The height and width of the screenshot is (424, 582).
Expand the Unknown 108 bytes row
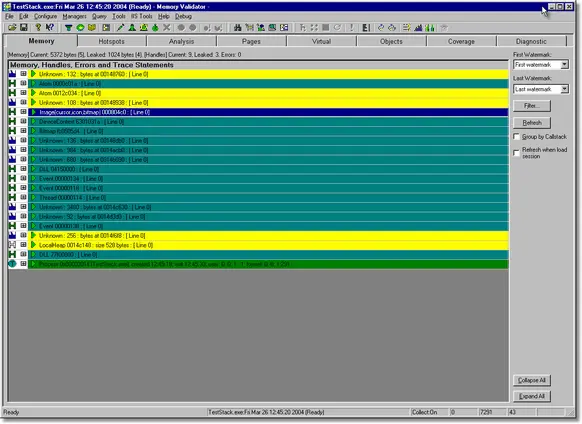[x=23, y=102]
